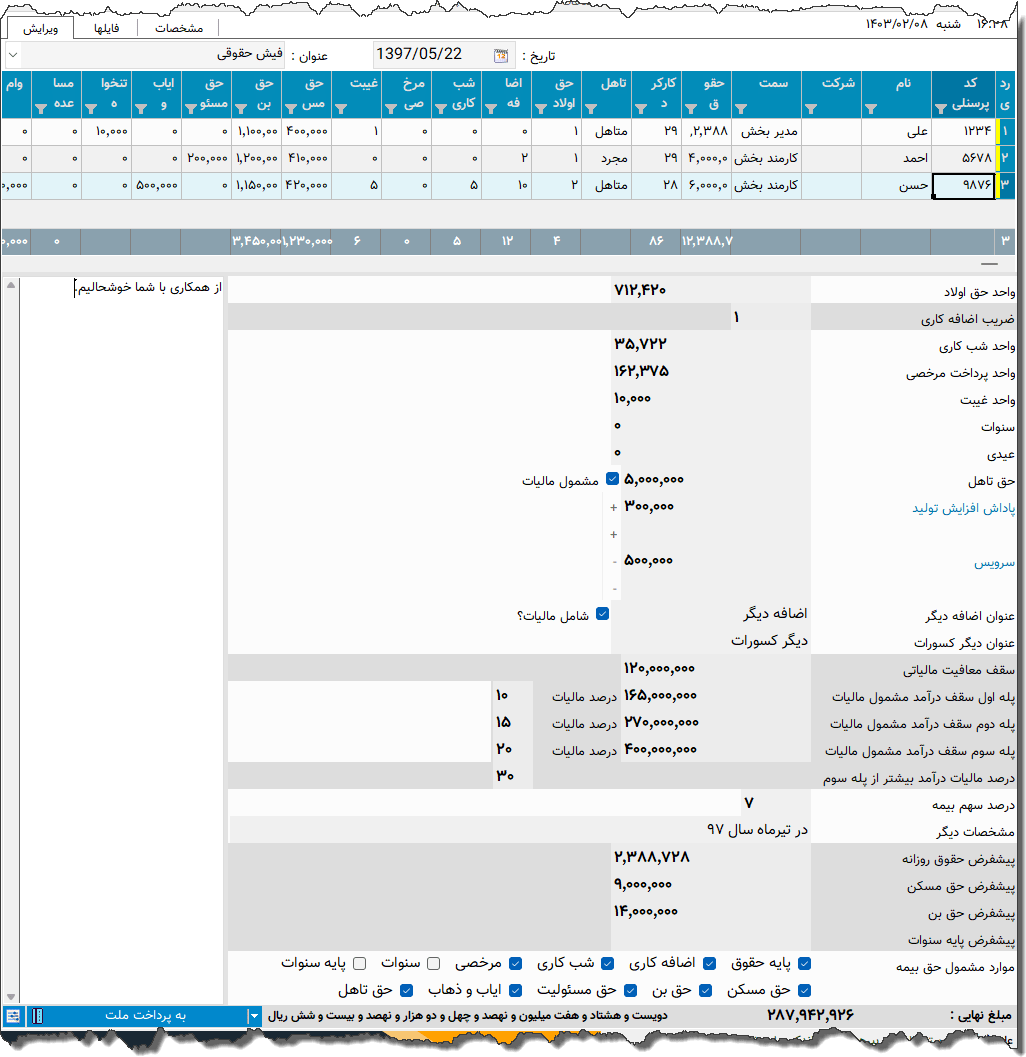Click the سرویس link label

[x=994, y=563]
